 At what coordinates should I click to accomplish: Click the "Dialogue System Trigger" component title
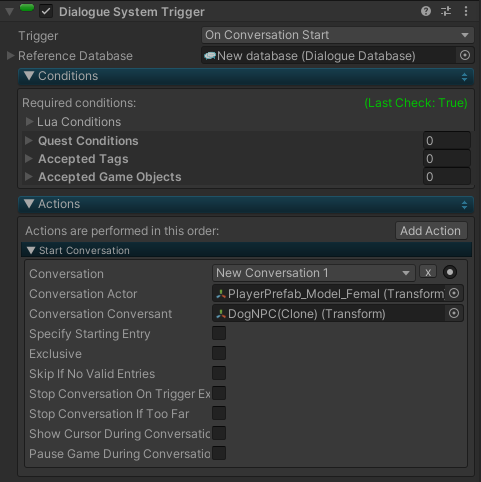132,12
